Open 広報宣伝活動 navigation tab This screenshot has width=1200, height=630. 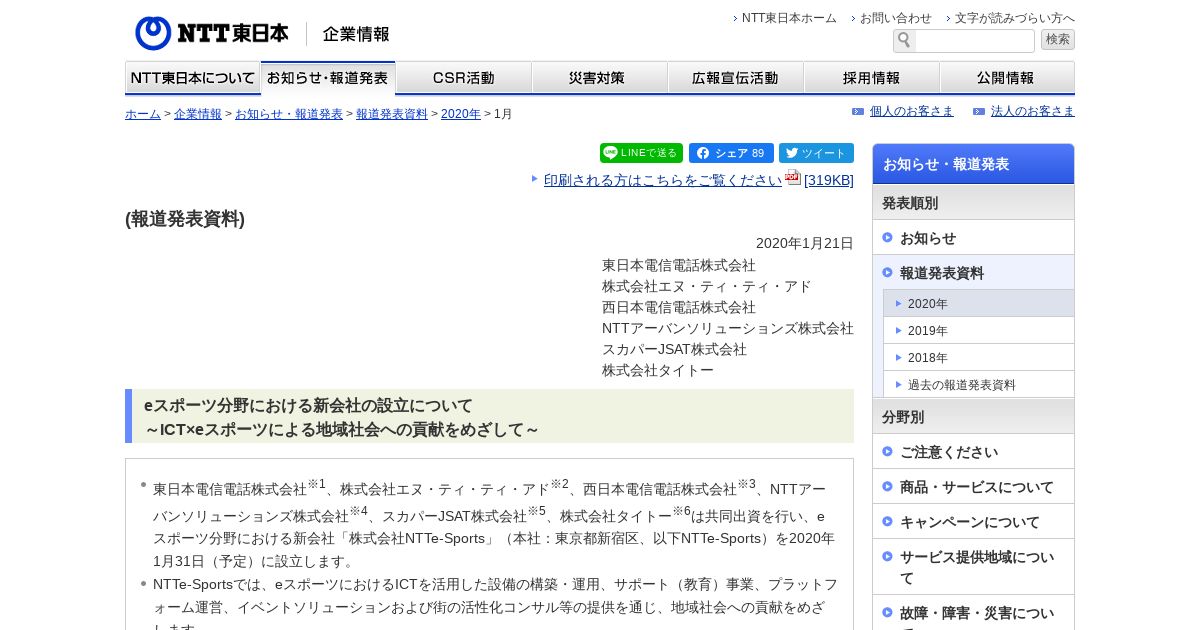pos(736,77)
